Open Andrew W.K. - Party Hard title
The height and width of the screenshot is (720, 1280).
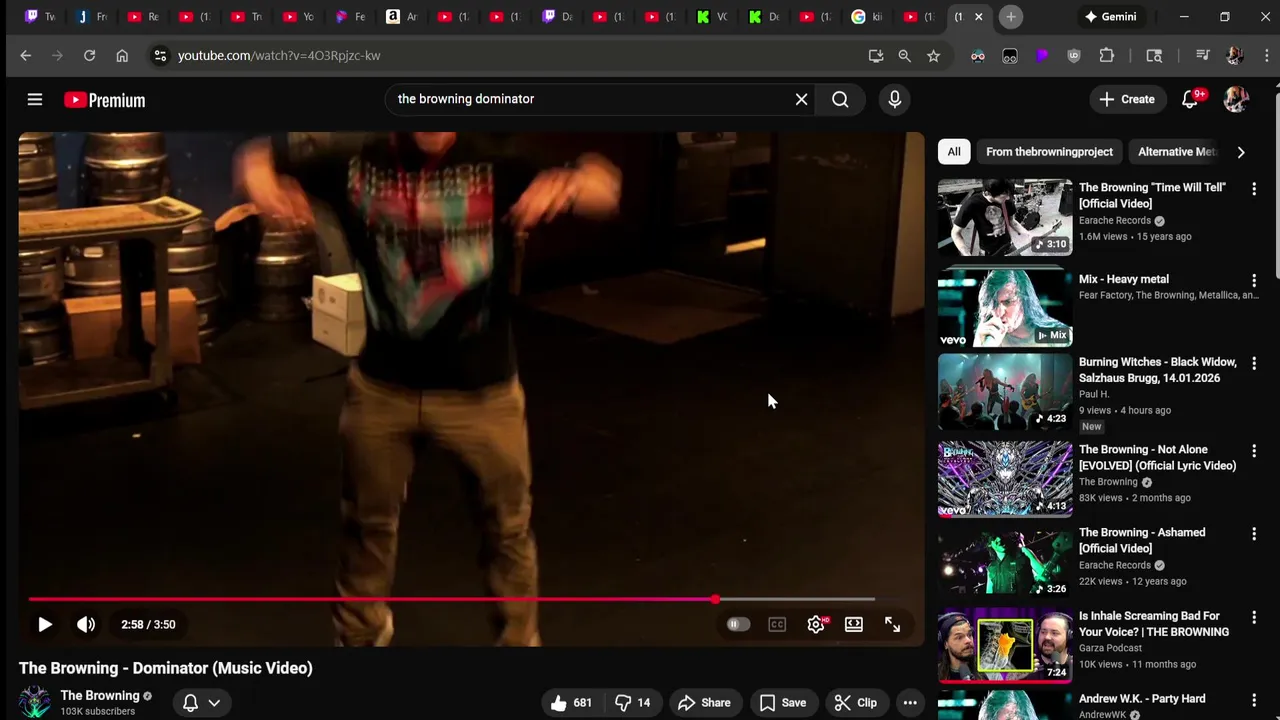1142,699
